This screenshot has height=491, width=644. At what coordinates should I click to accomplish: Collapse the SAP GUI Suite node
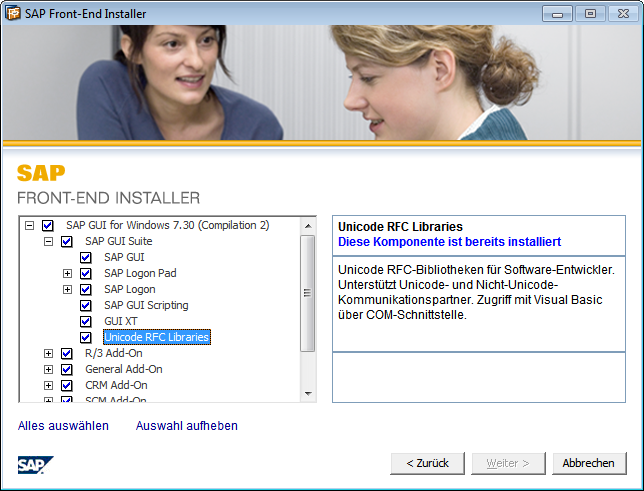pos(48,242)
